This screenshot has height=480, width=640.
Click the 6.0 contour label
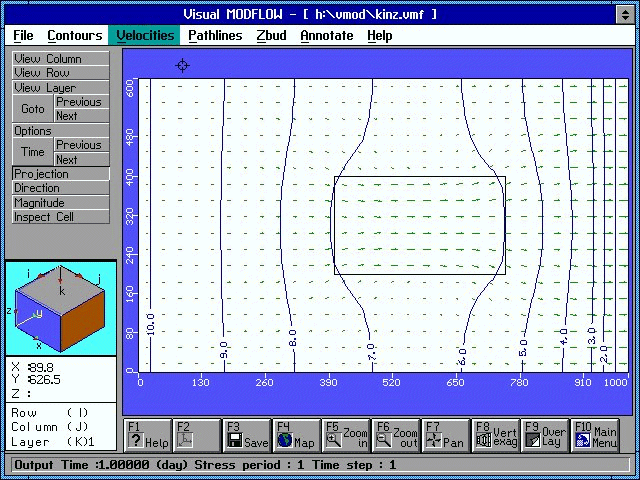tap(462, 357)
